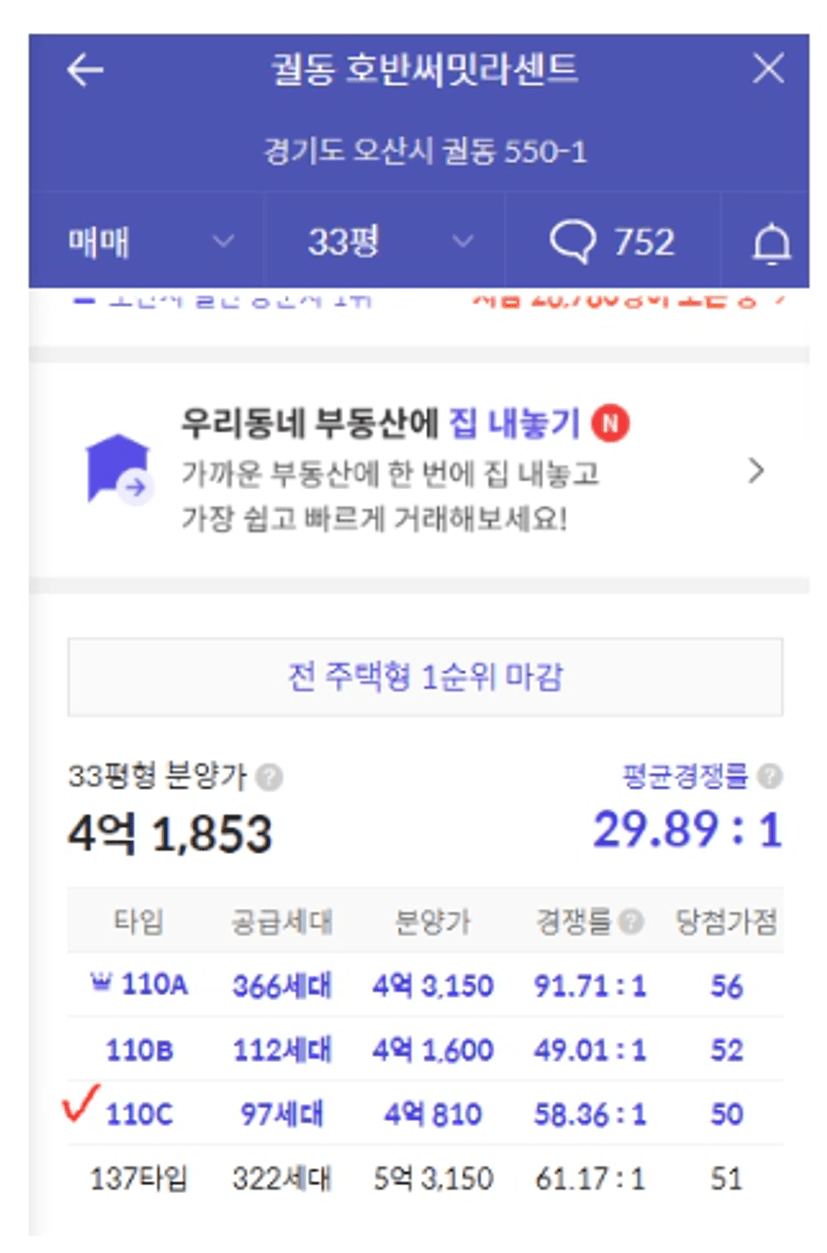Click the 97세대 supply cell
The width and height of the screenshot is (827, 1253).
coord(281,1114)
